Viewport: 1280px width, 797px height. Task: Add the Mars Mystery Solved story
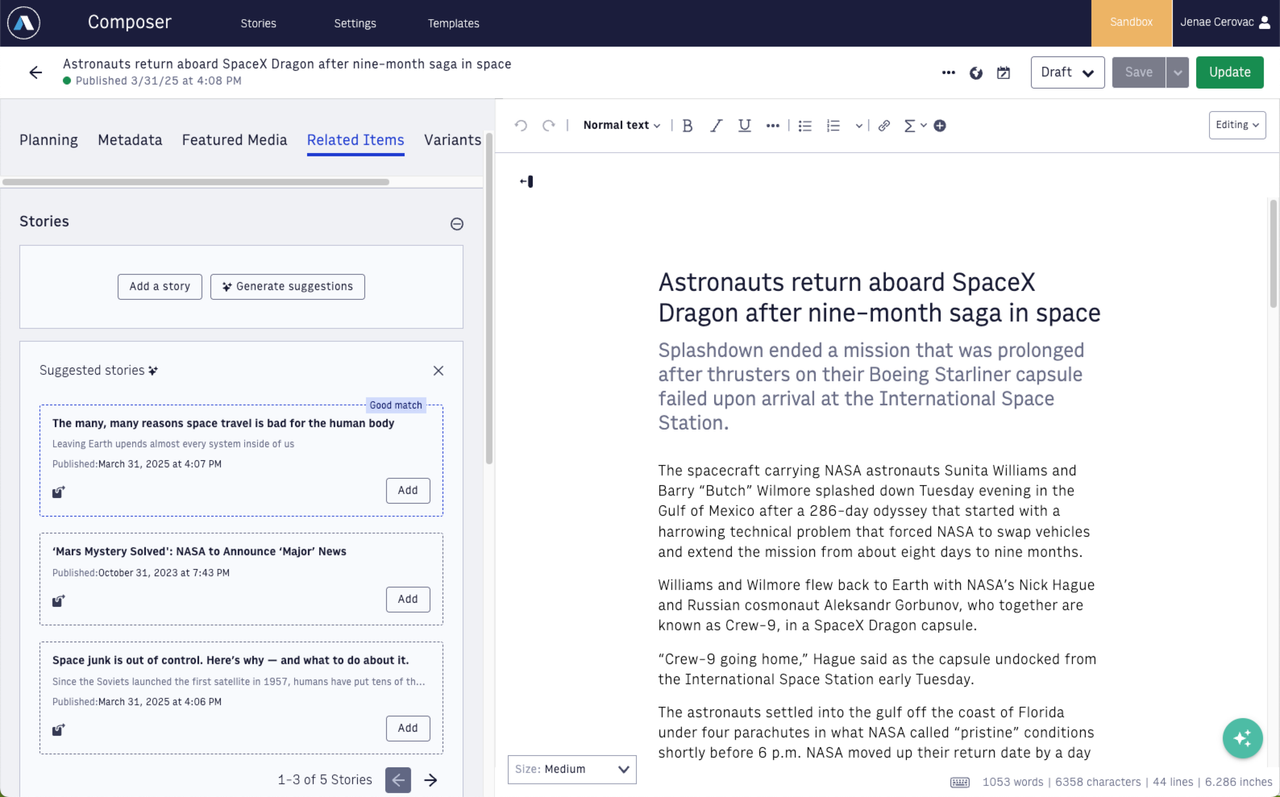408,599
